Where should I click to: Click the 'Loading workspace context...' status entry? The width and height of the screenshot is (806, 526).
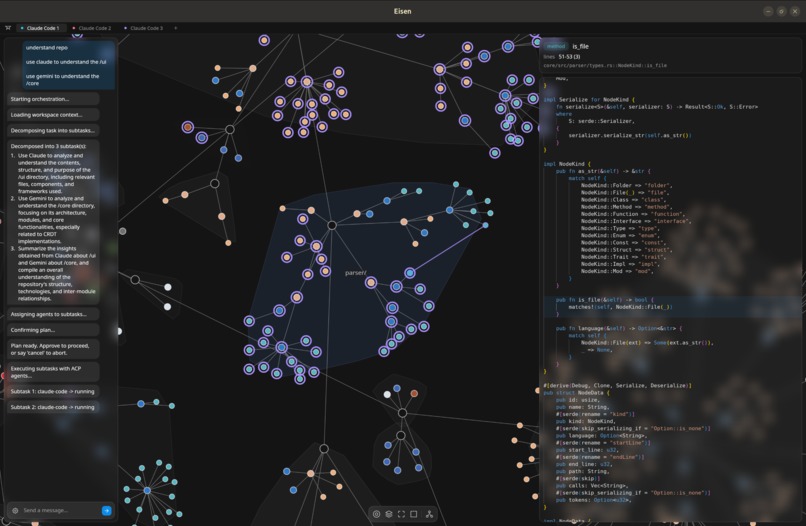tap(53, 115)
